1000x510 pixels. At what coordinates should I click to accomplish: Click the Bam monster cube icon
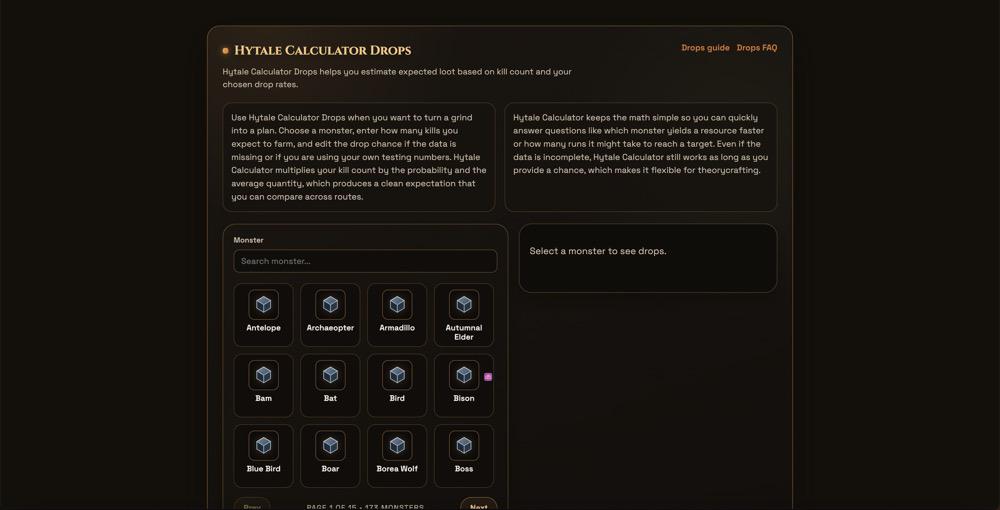pyautogui.click(x=263, y=375)
